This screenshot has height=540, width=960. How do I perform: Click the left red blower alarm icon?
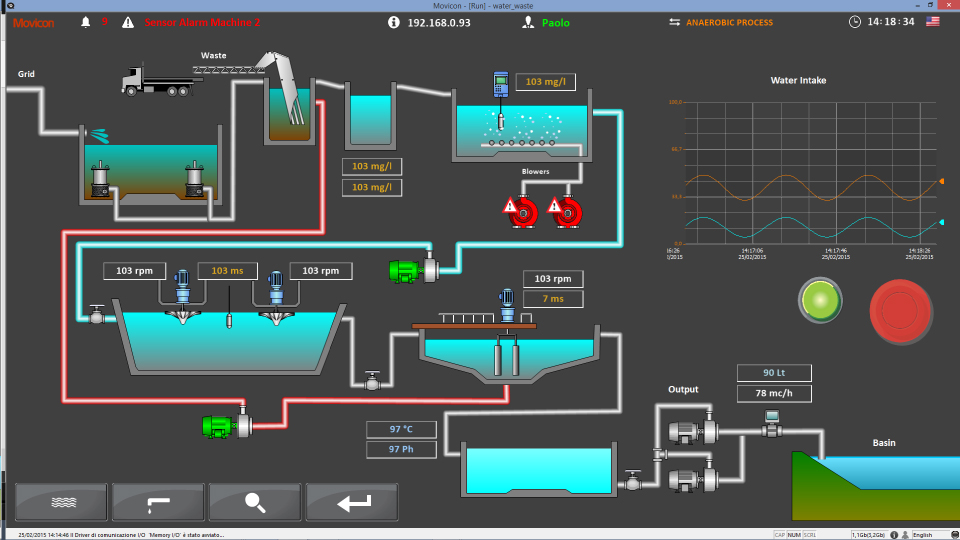coord(520,212)
